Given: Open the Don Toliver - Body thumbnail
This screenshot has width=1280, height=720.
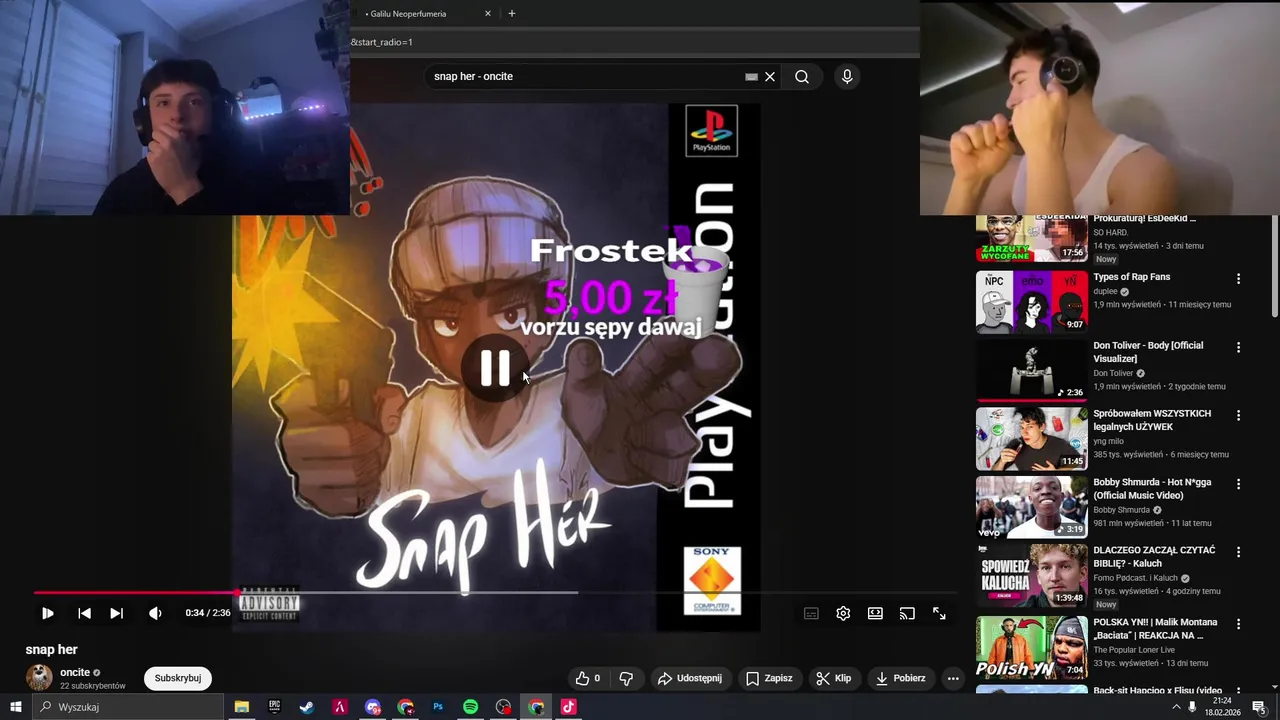Looking at the screenshot, I should [1031, 370].
